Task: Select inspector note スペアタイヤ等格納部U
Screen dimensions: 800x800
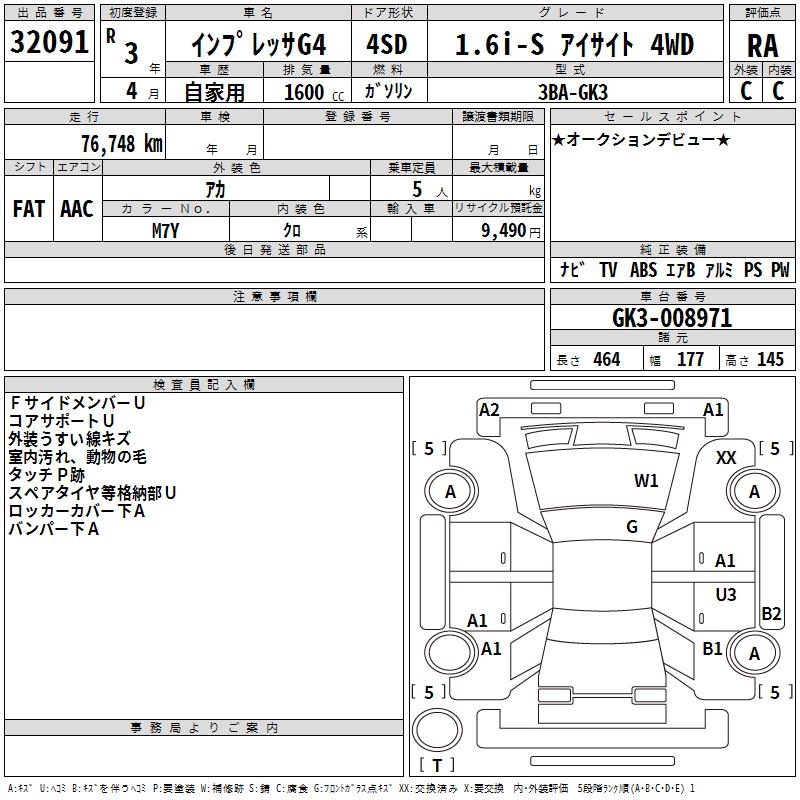Action: [92, 493]
